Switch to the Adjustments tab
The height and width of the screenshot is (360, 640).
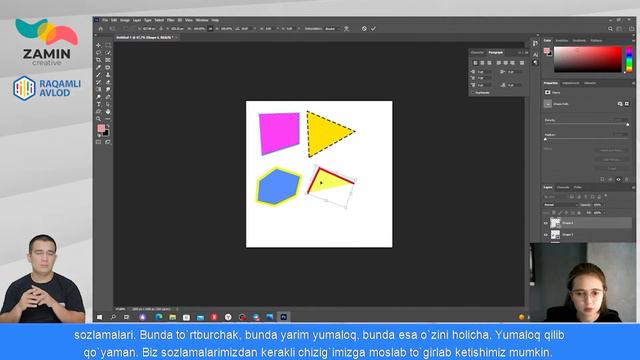[x=571, y=83]
